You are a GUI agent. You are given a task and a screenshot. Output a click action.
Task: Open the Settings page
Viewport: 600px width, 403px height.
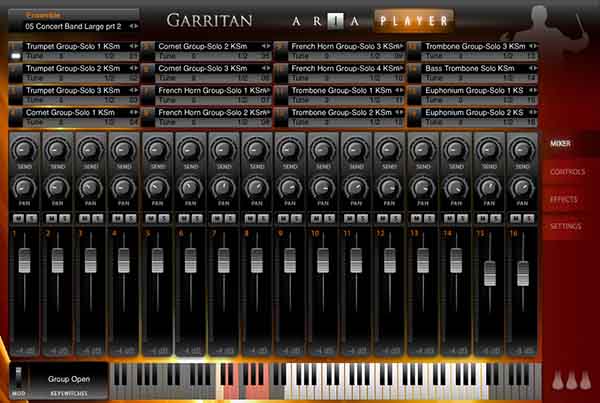pyautogui.click(x=565, y=226)
